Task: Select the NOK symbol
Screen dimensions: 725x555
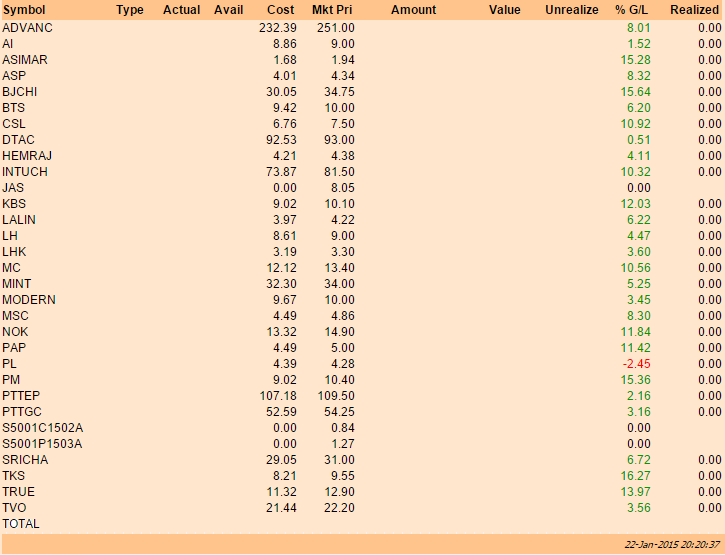Action: [15, 332]
